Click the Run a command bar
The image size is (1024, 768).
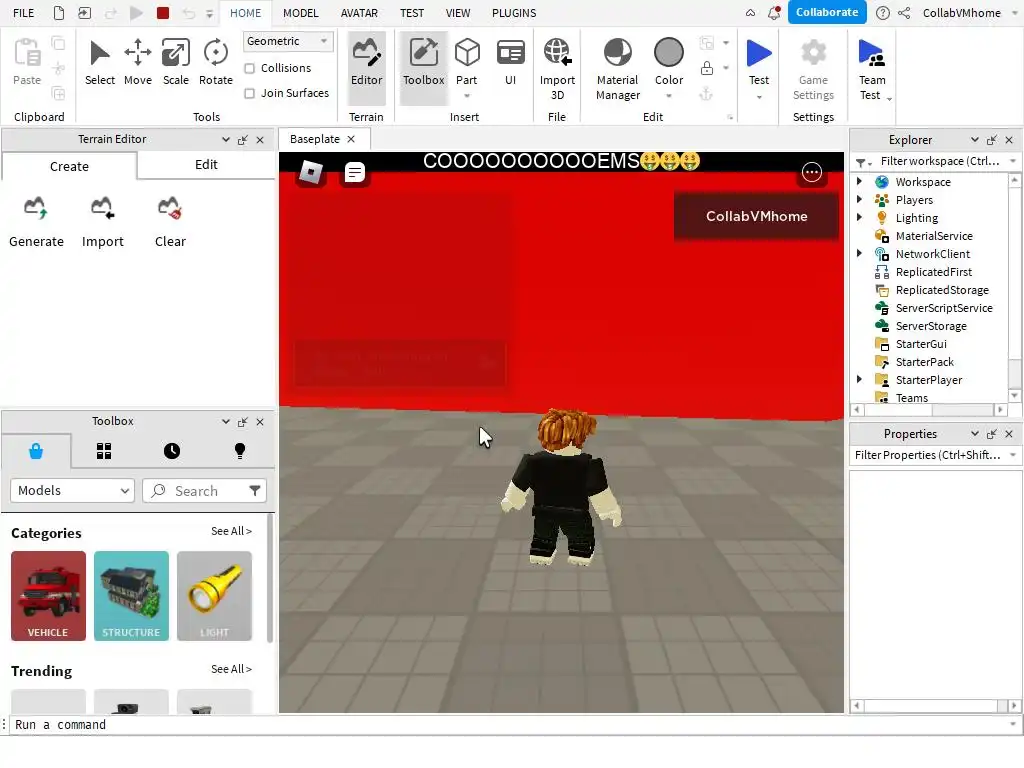509,725
